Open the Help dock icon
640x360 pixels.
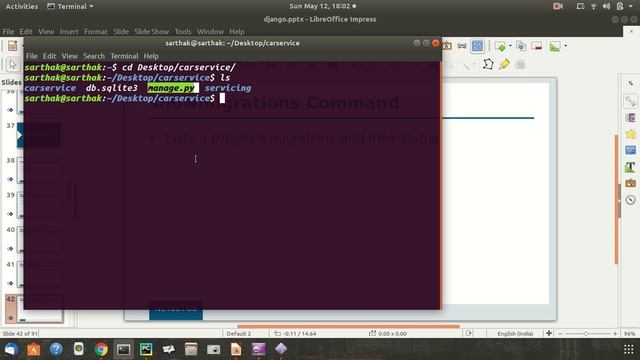click(x=56, y=349)
